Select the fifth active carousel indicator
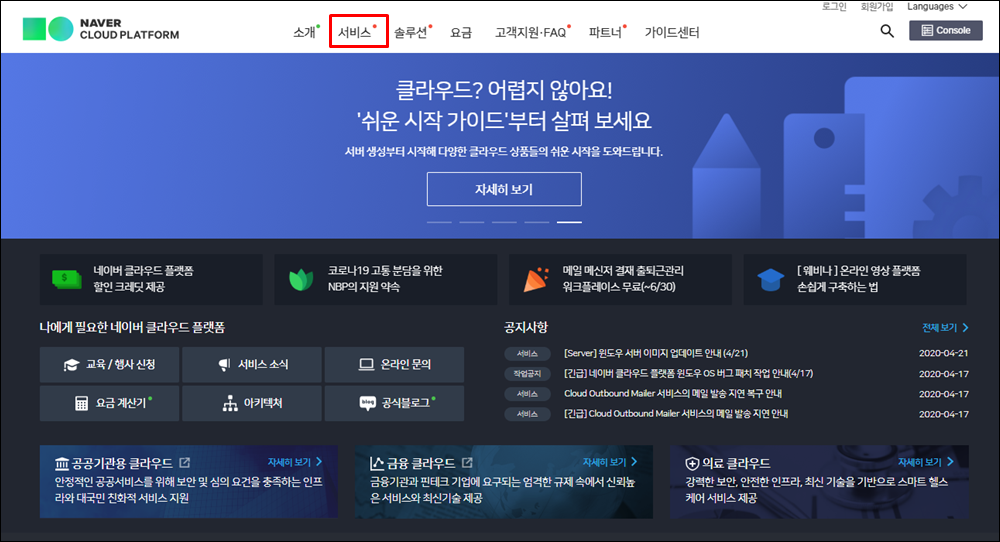The height and width of the screenshot is (542, 1000). tap(569, 222)
